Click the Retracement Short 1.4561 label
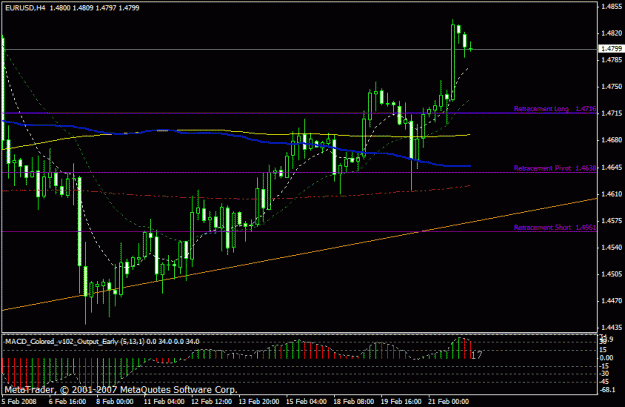 coord(555,227)
